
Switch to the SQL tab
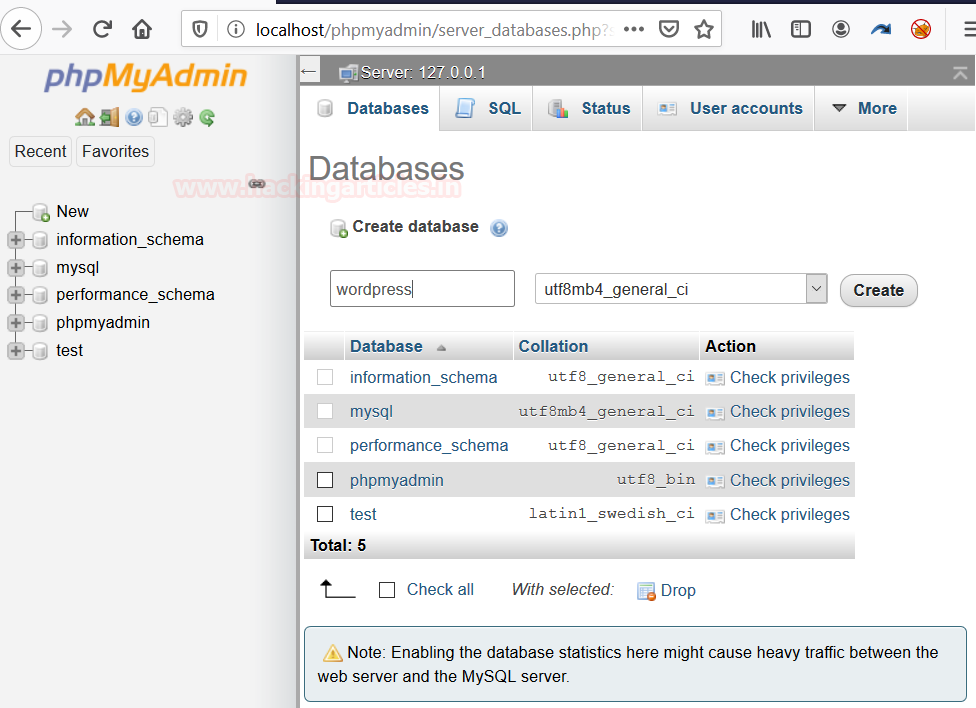point(486,108)
